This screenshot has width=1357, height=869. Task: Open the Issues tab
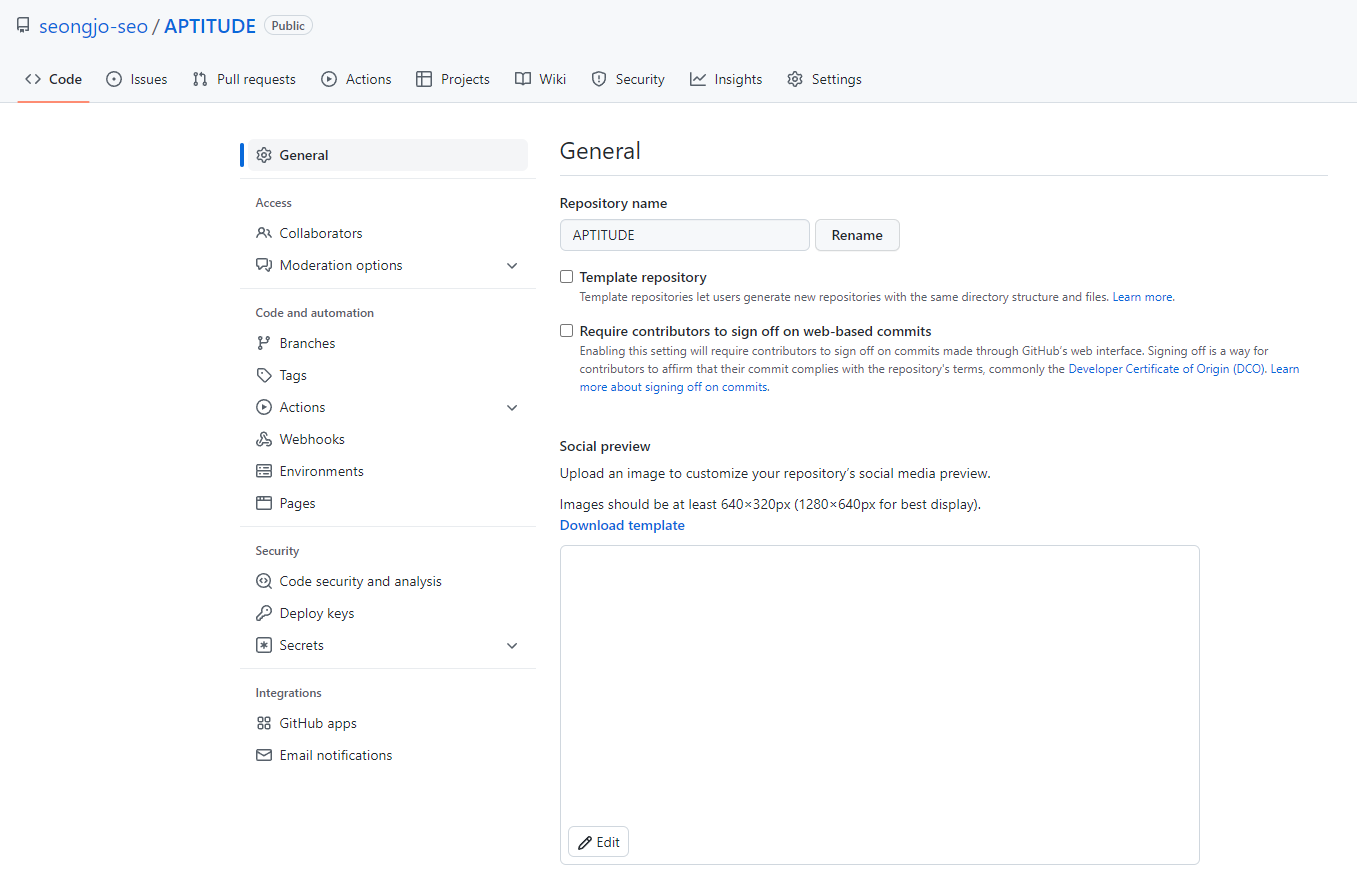[137, 79]
